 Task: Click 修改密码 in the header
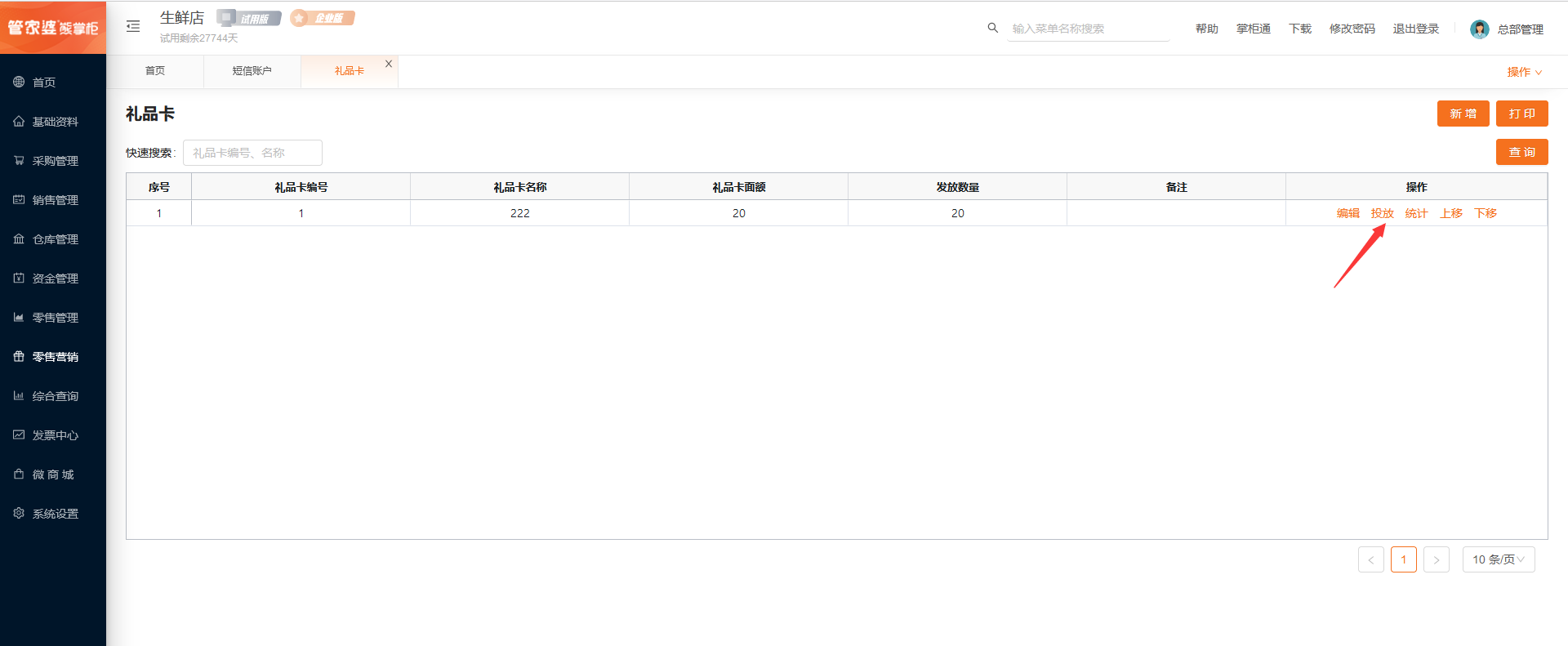[x=1352, y=29]
